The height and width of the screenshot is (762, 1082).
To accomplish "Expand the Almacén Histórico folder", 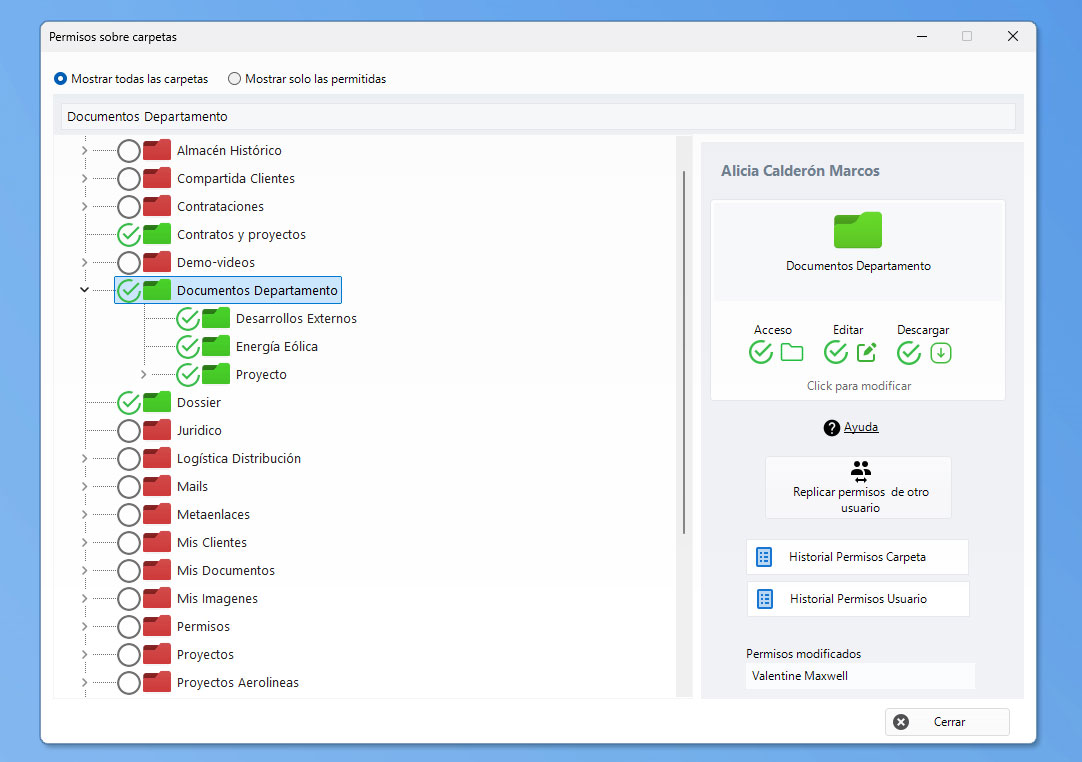I will click(x=84, y=150).
